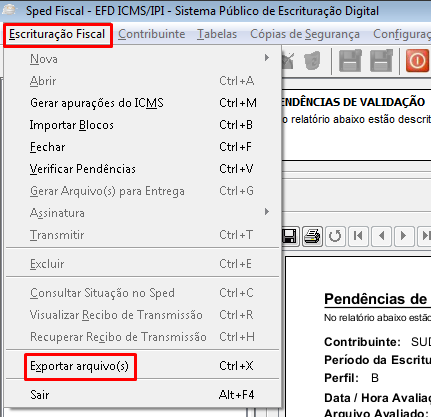431x417 pixels.
Task: Click the red power exit toolbar icon
Action: tap(417, 61)
